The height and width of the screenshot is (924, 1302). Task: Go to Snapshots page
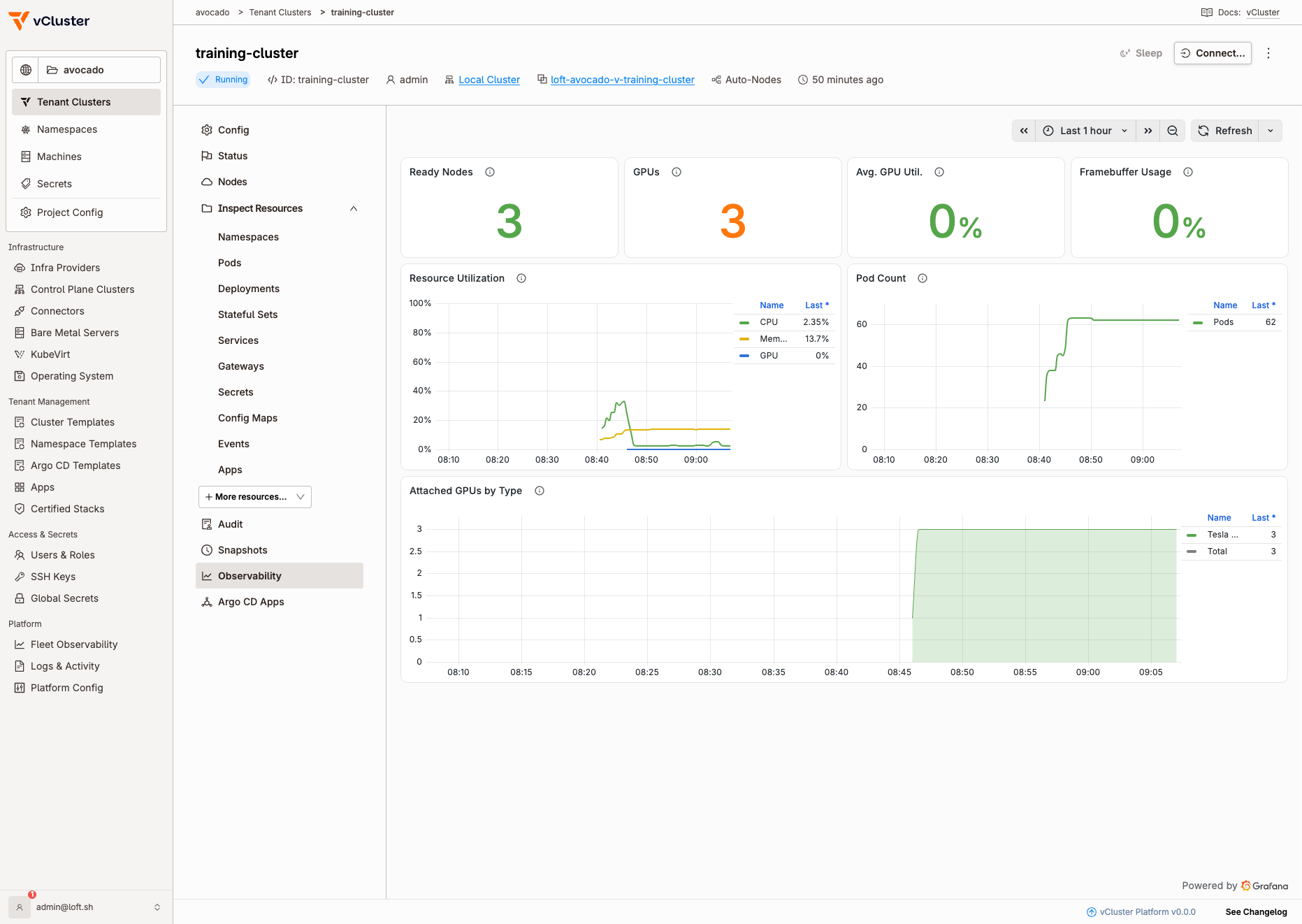pyautogui.click(x=280, y=550)
